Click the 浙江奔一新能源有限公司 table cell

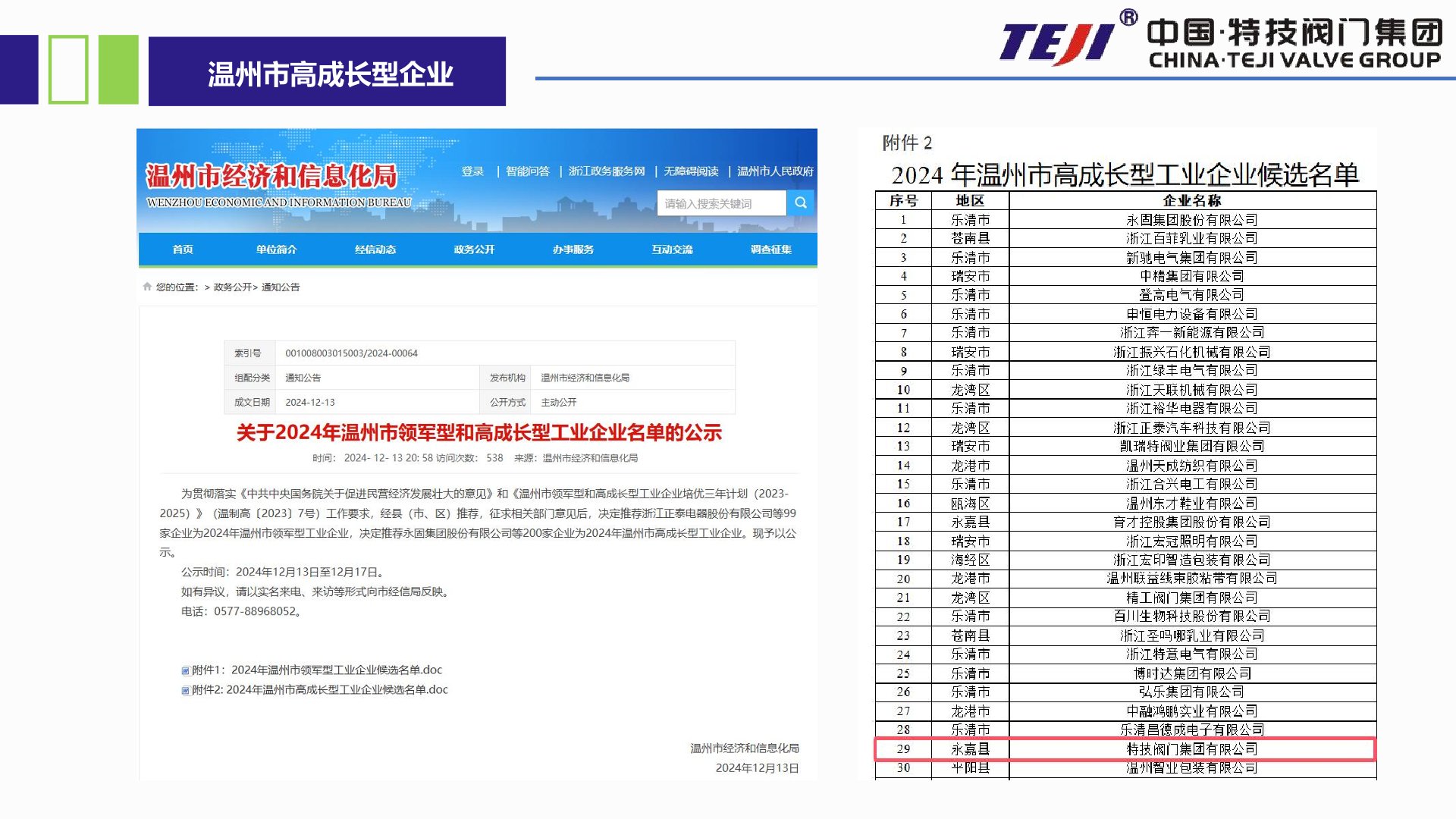(1192, 333)
